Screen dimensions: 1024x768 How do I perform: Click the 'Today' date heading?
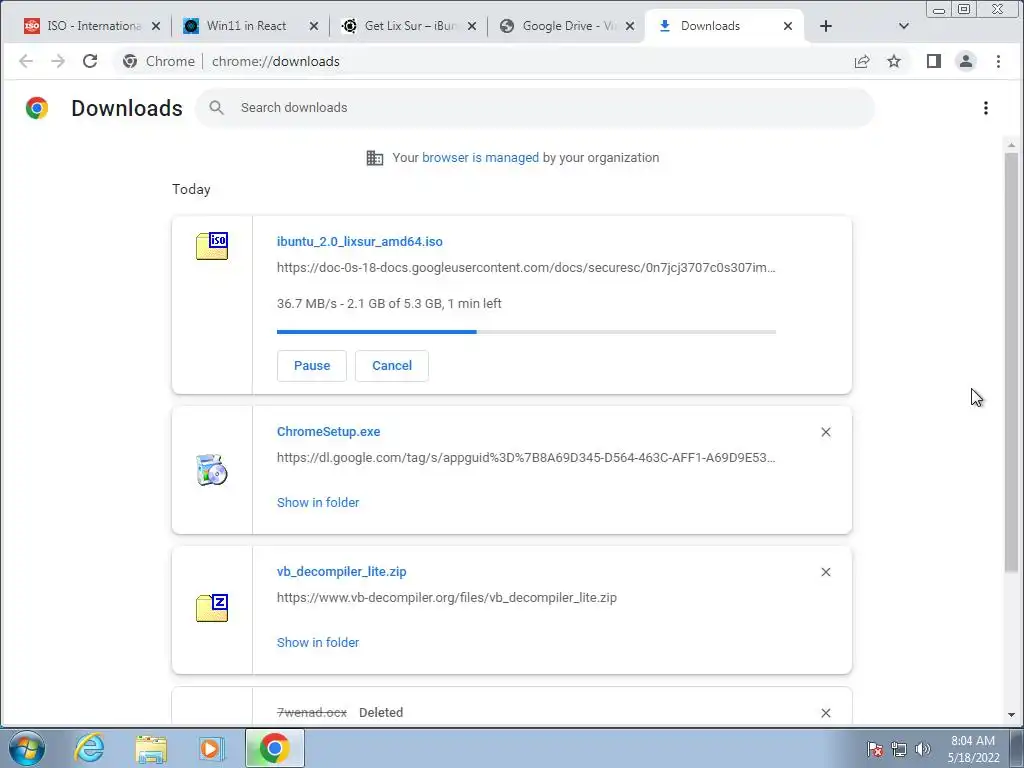click(x=191, y=189)
